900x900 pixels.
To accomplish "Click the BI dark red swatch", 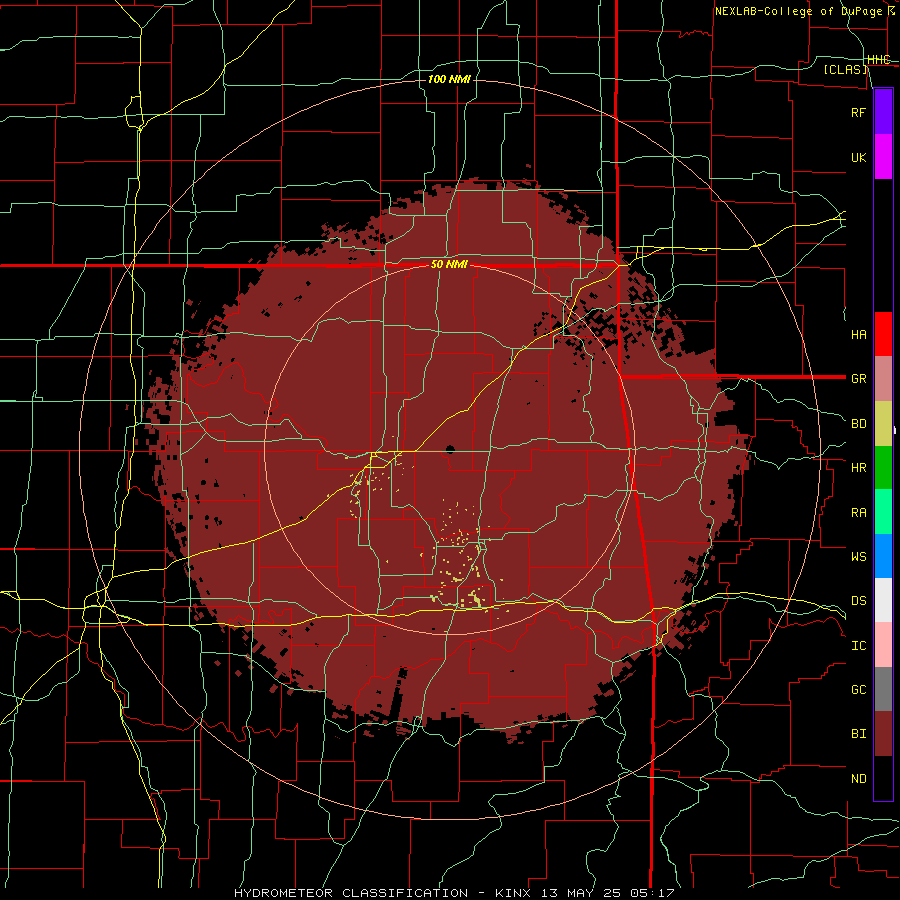I will [x=883, y=734].
